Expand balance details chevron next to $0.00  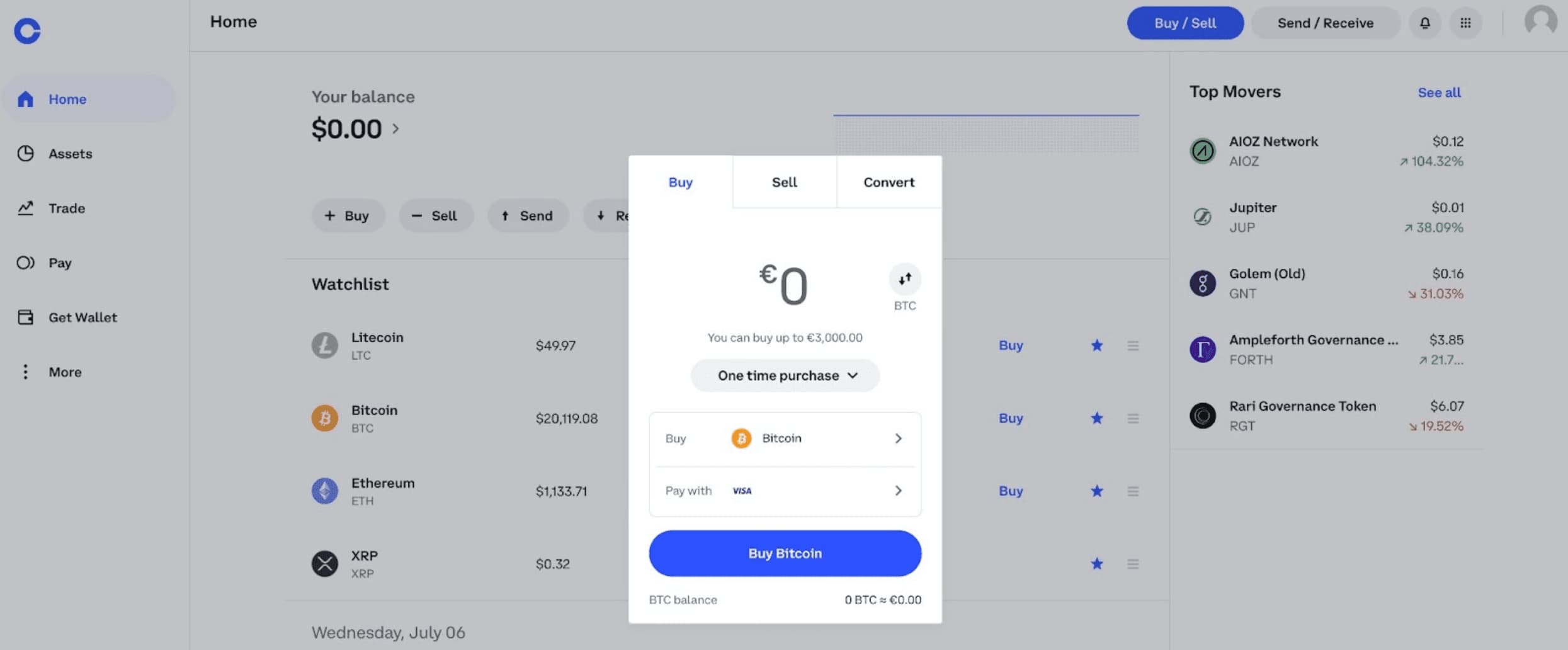coord(395,128)
